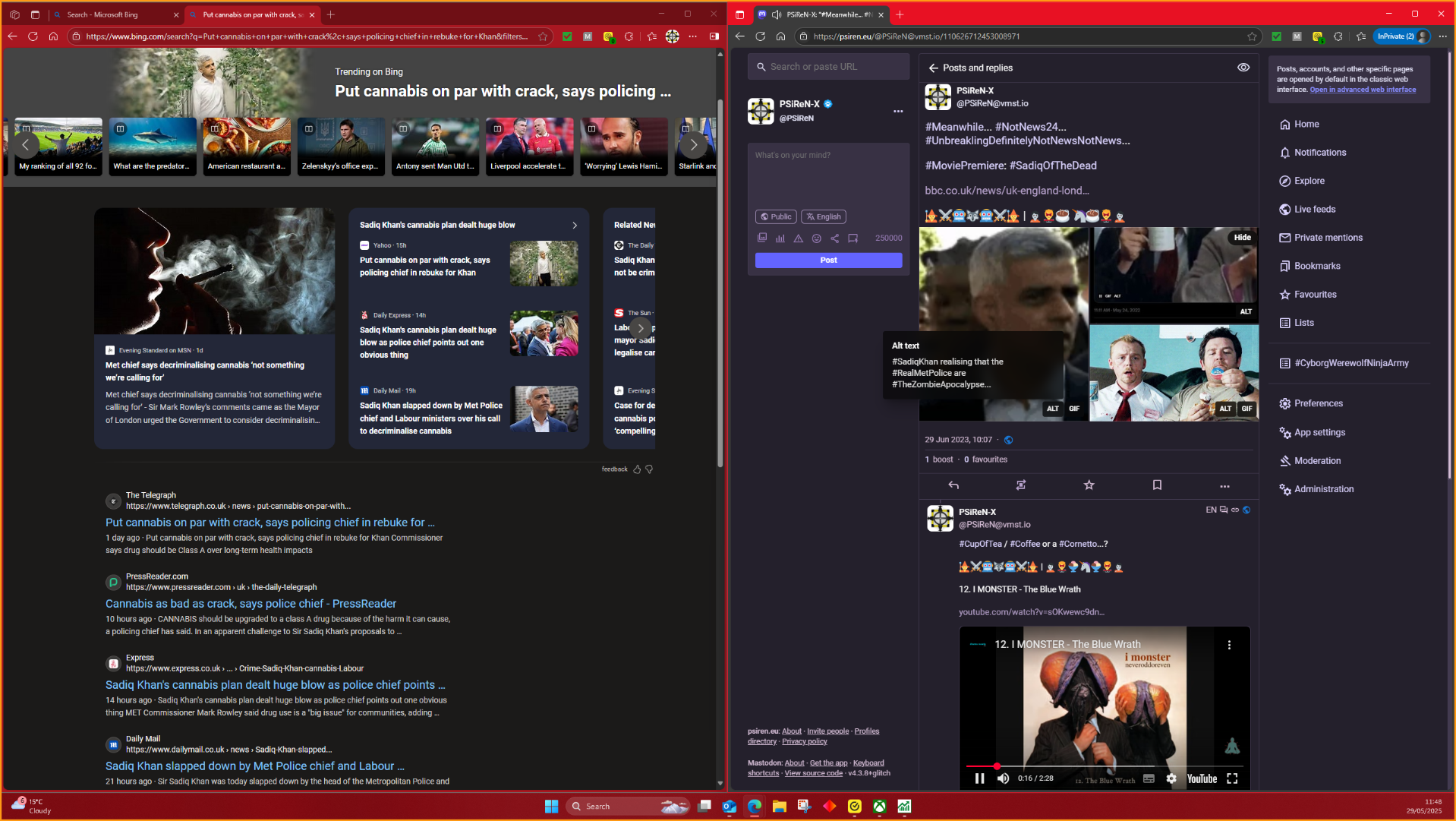1456x821 pixels.
Task: Open the account menu next to PSiReN-X
Action: point(898,111)
